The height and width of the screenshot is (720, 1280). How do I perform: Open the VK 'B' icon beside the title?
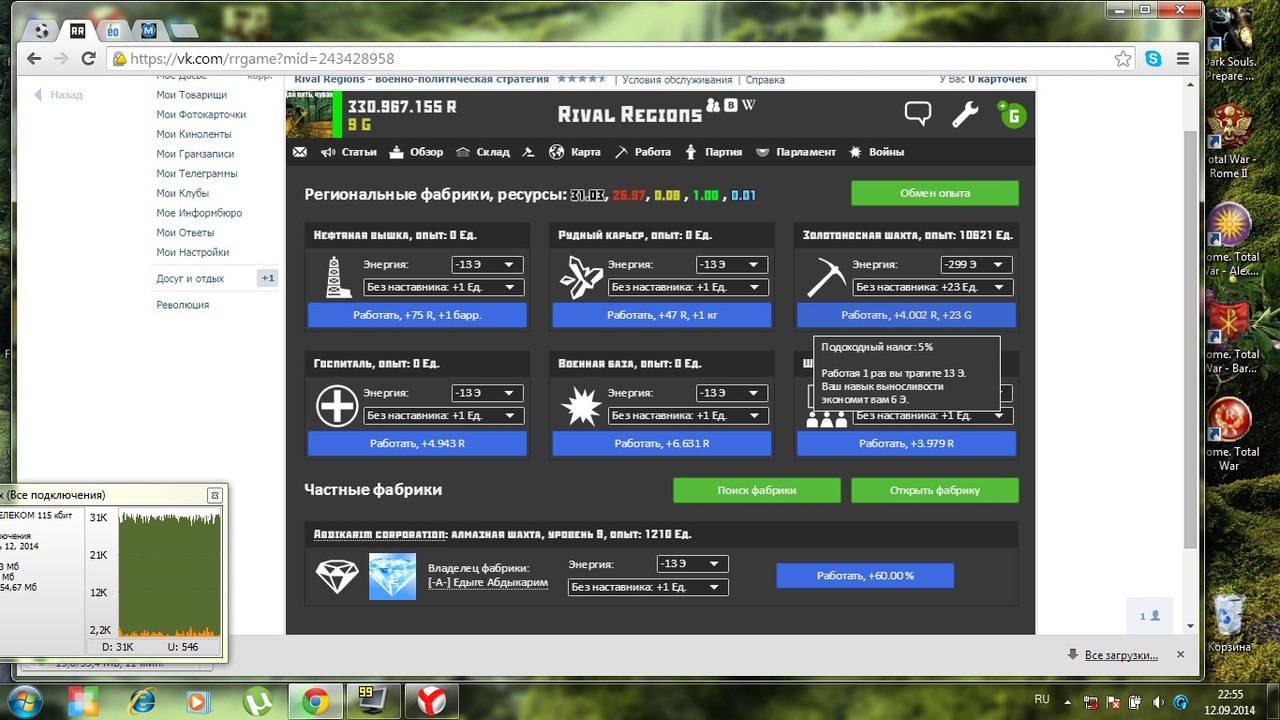click(731, 105)
